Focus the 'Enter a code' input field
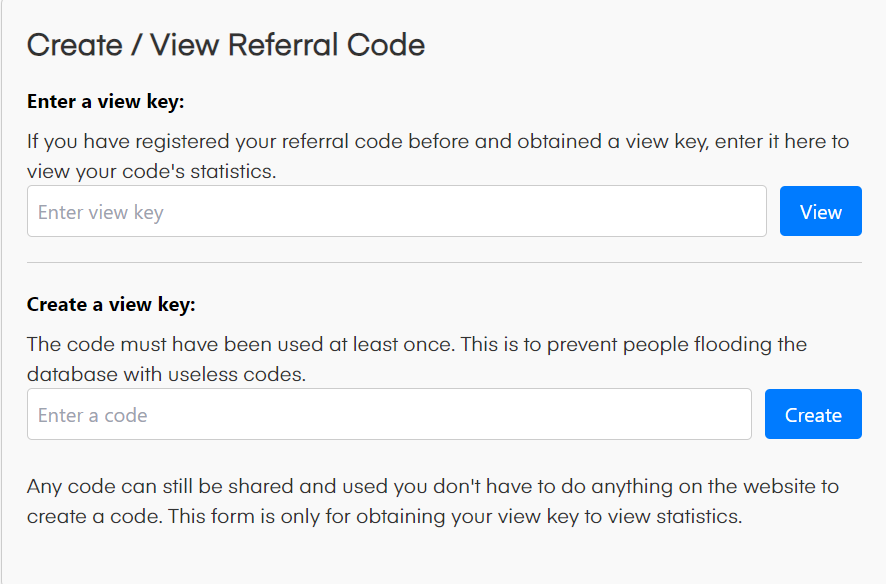The image size is (886, 584). [x=389, y=414]
